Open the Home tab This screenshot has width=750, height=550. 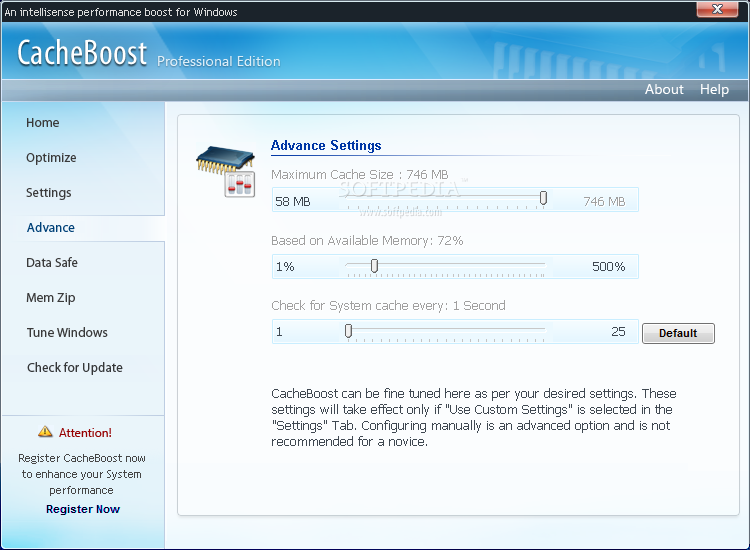(x=43, y=122)
